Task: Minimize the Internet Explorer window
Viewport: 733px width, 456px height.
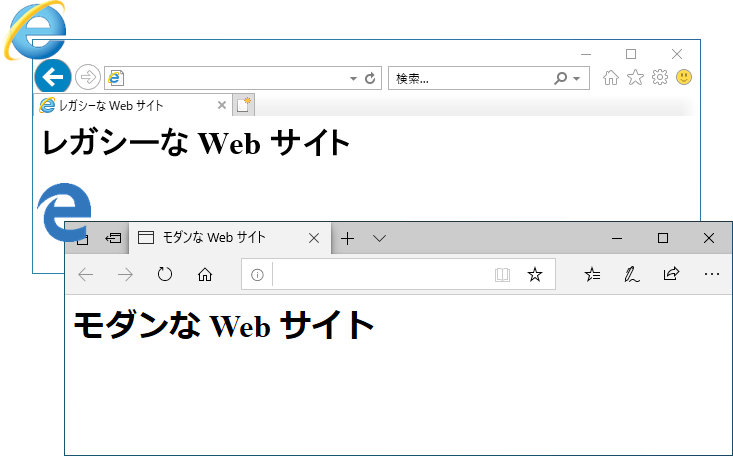Action: click(x=586, y=54)
